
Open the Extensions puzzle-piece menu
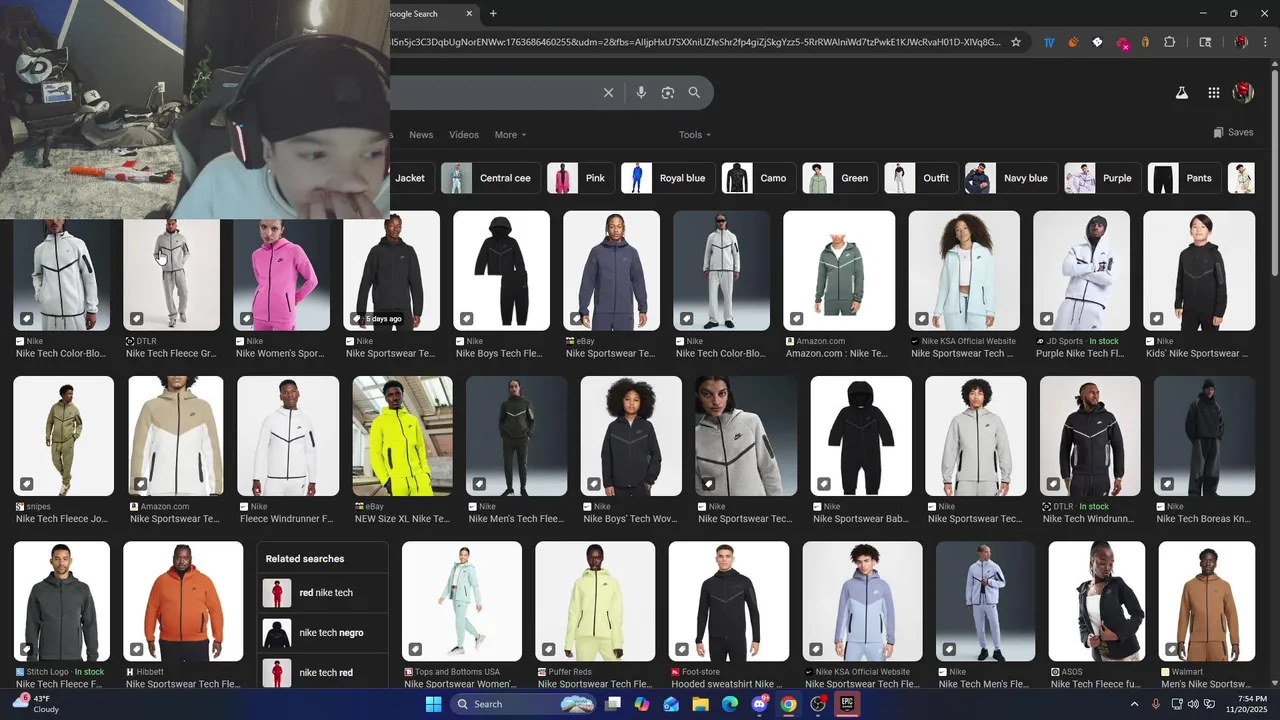(1169, 42)
